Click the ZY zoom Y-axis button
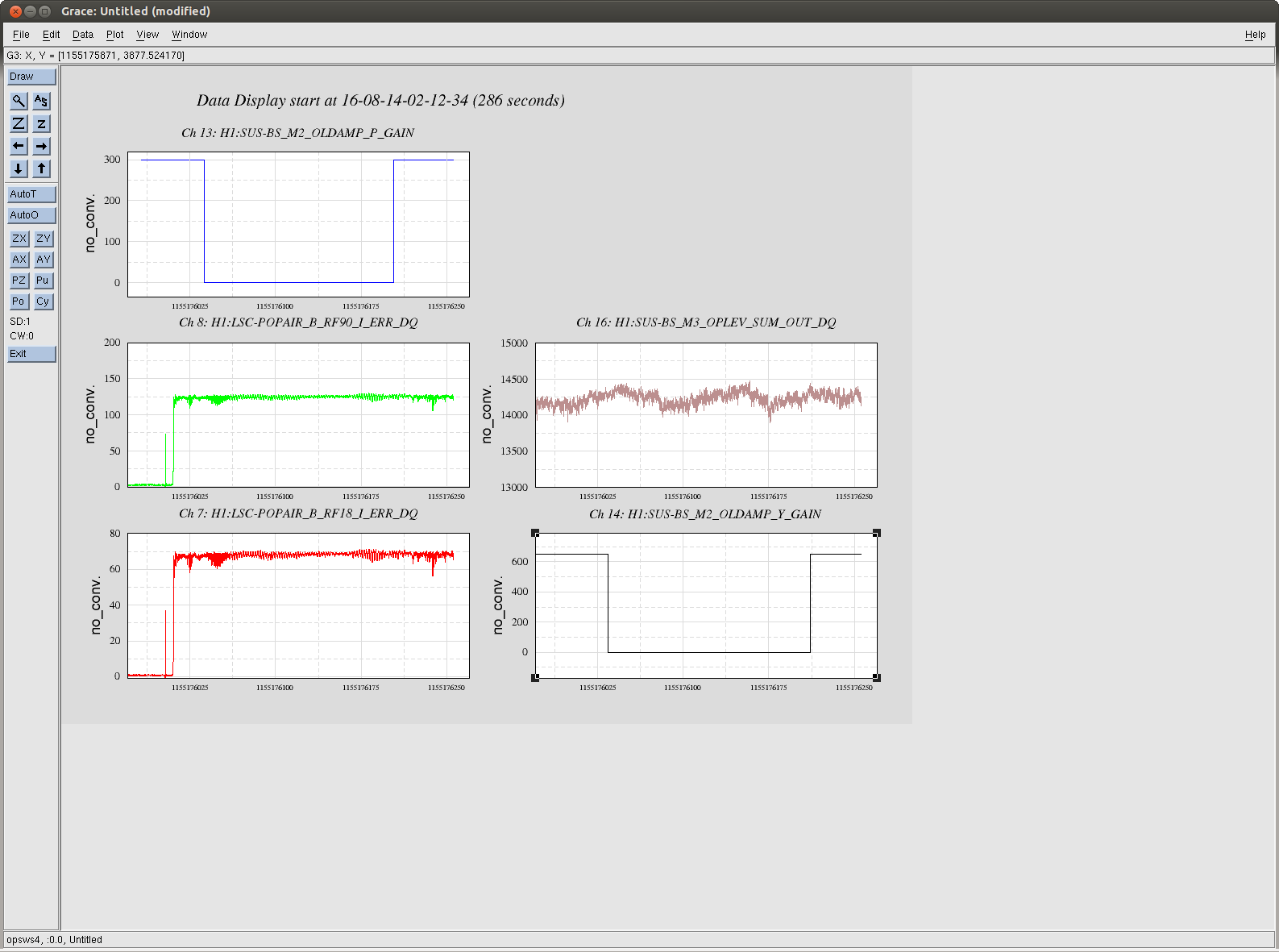The width and height of the screenshot is (1279, 952). click(44, 239)
